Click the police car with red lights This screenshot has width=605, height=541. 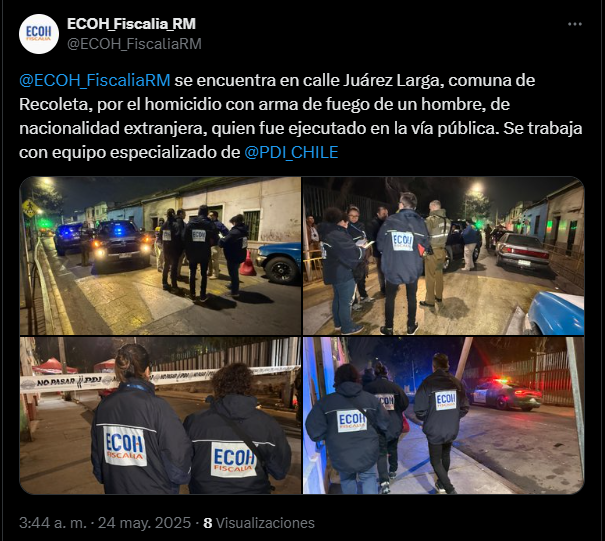pos(503,393)
